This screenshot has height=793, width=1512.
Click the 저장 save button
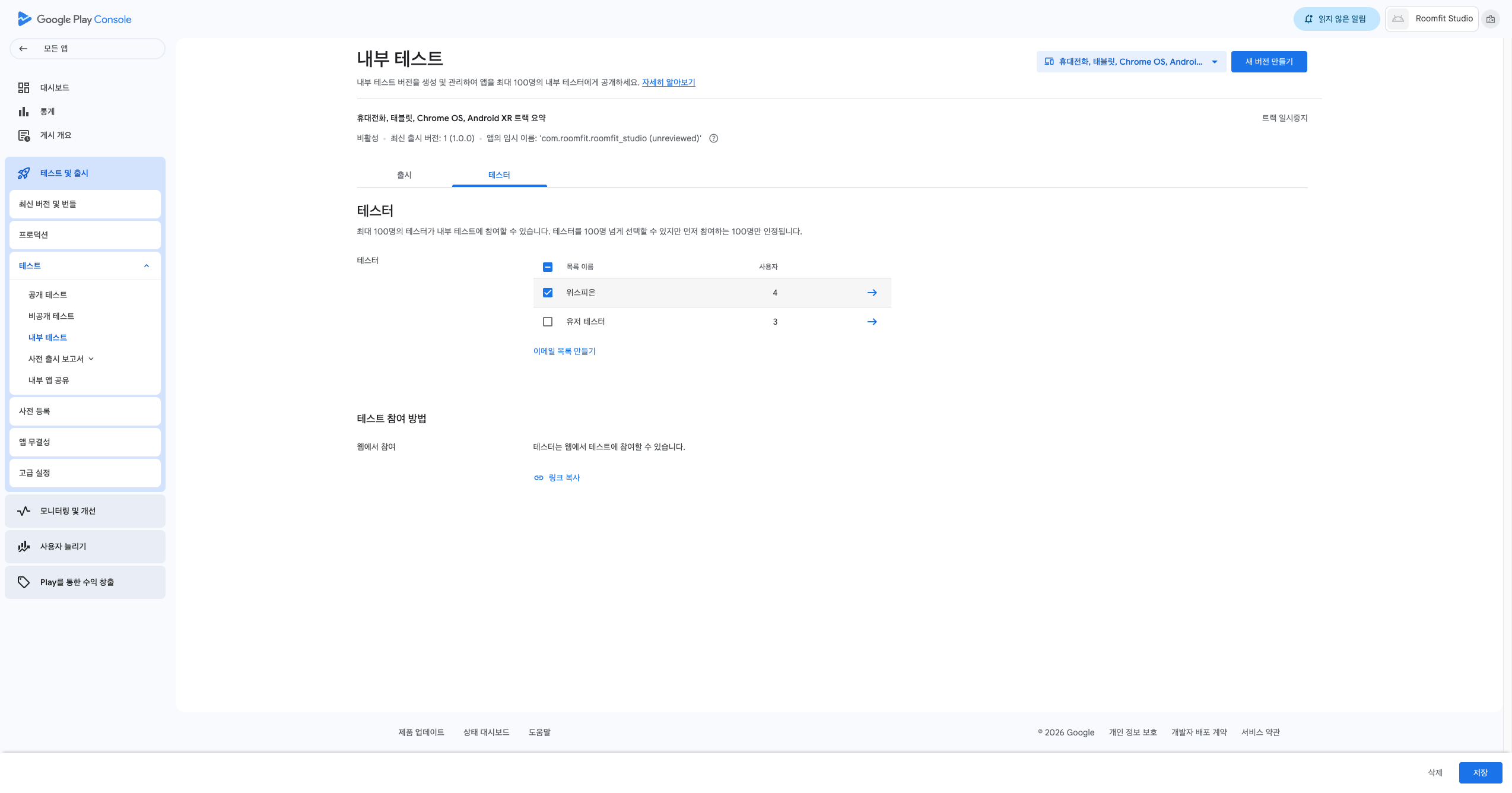point(1480,773)
